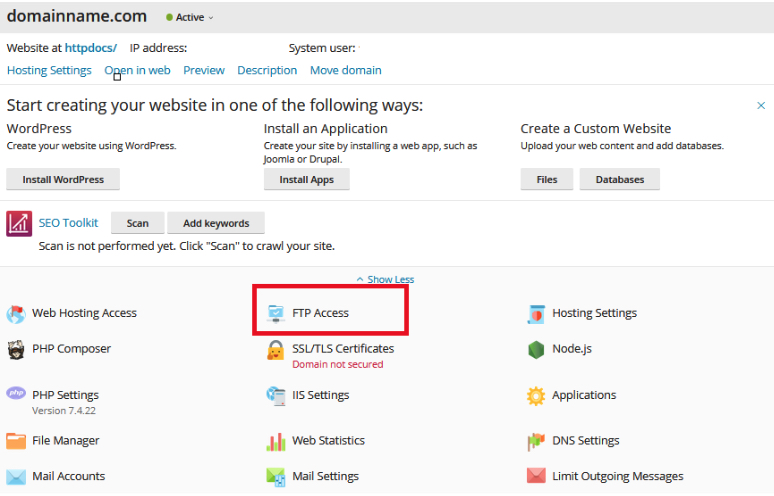Open Hosting Settings link under domain name
Image resolution: width=774 pixels, height=496 pixels.
[x=49, y=71]
